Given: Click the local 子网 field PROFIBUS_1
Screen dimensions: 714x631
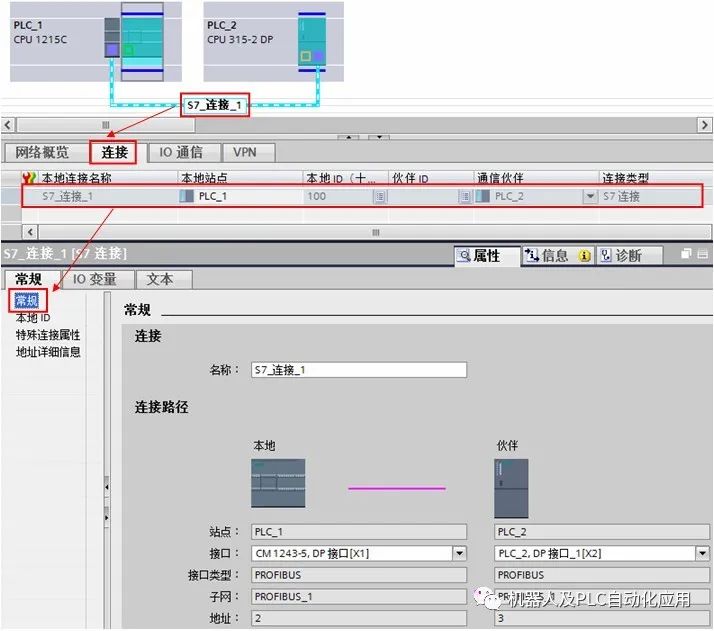Looking at the screenshot, I should click(359, 596).
